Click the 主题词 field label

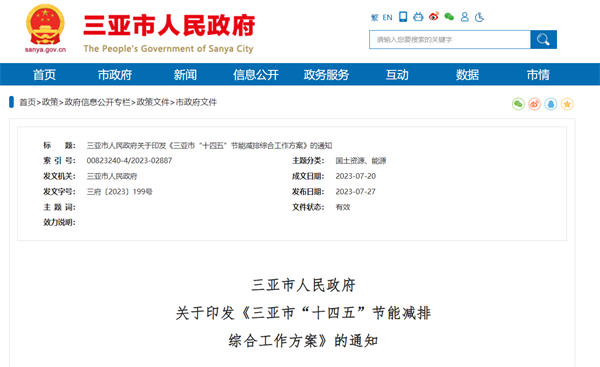[59, 207]
